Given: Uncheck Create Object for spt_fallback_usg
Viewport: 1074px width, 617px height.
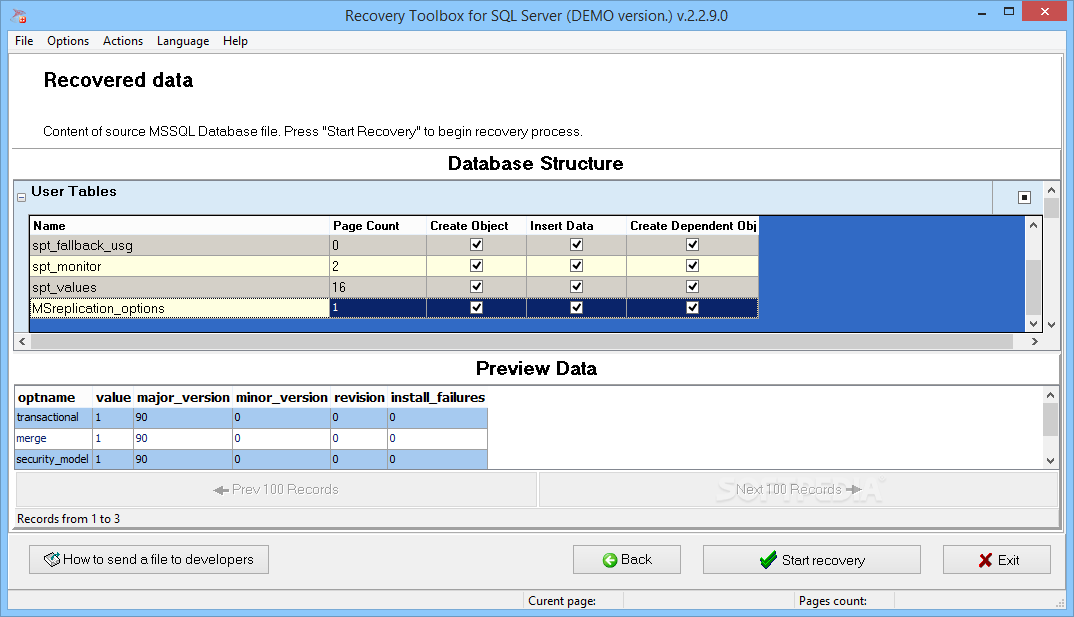Looking at the screenshot, I should pyautogui.click(x=477, y=244).
